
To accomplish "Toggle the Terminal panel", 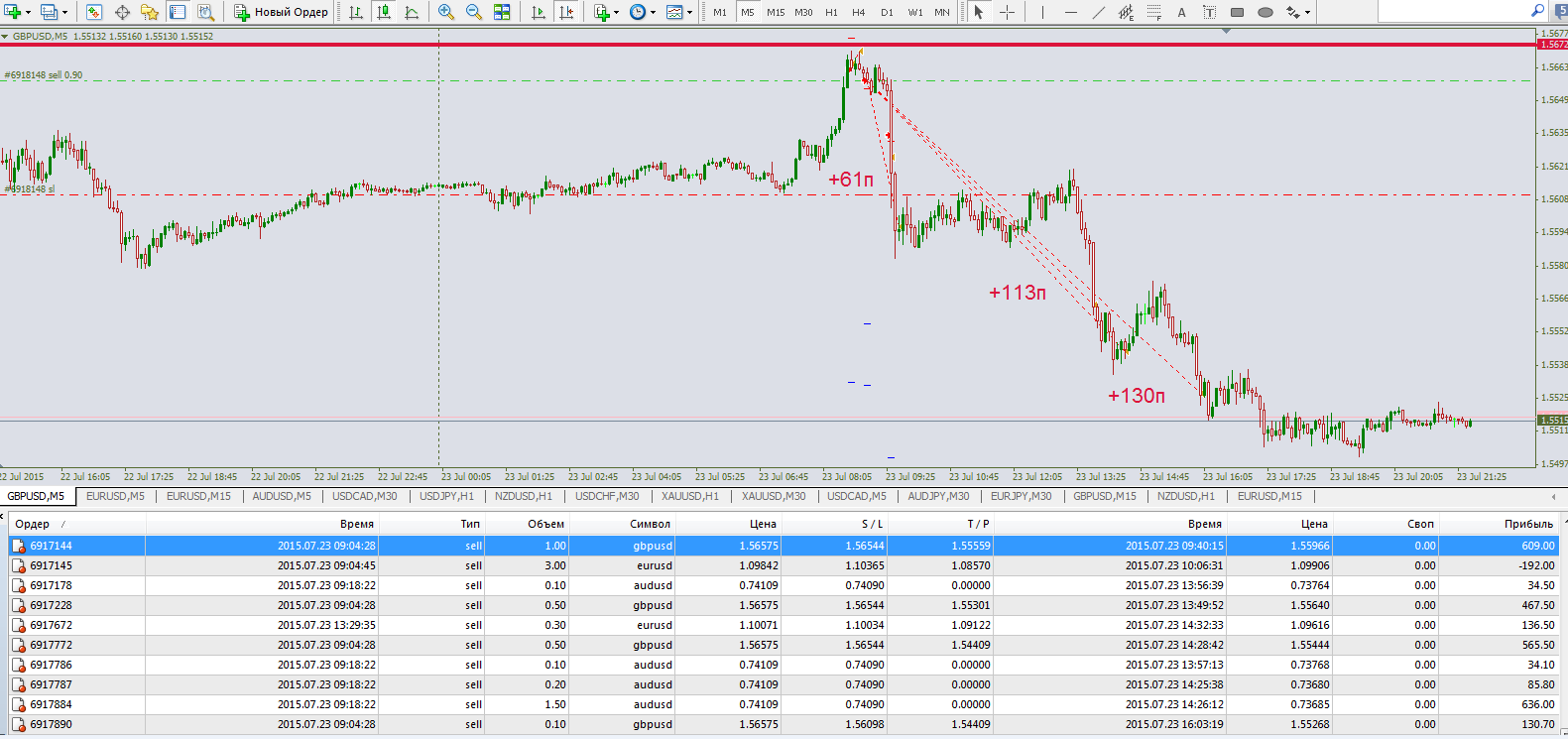I will 178,12.
